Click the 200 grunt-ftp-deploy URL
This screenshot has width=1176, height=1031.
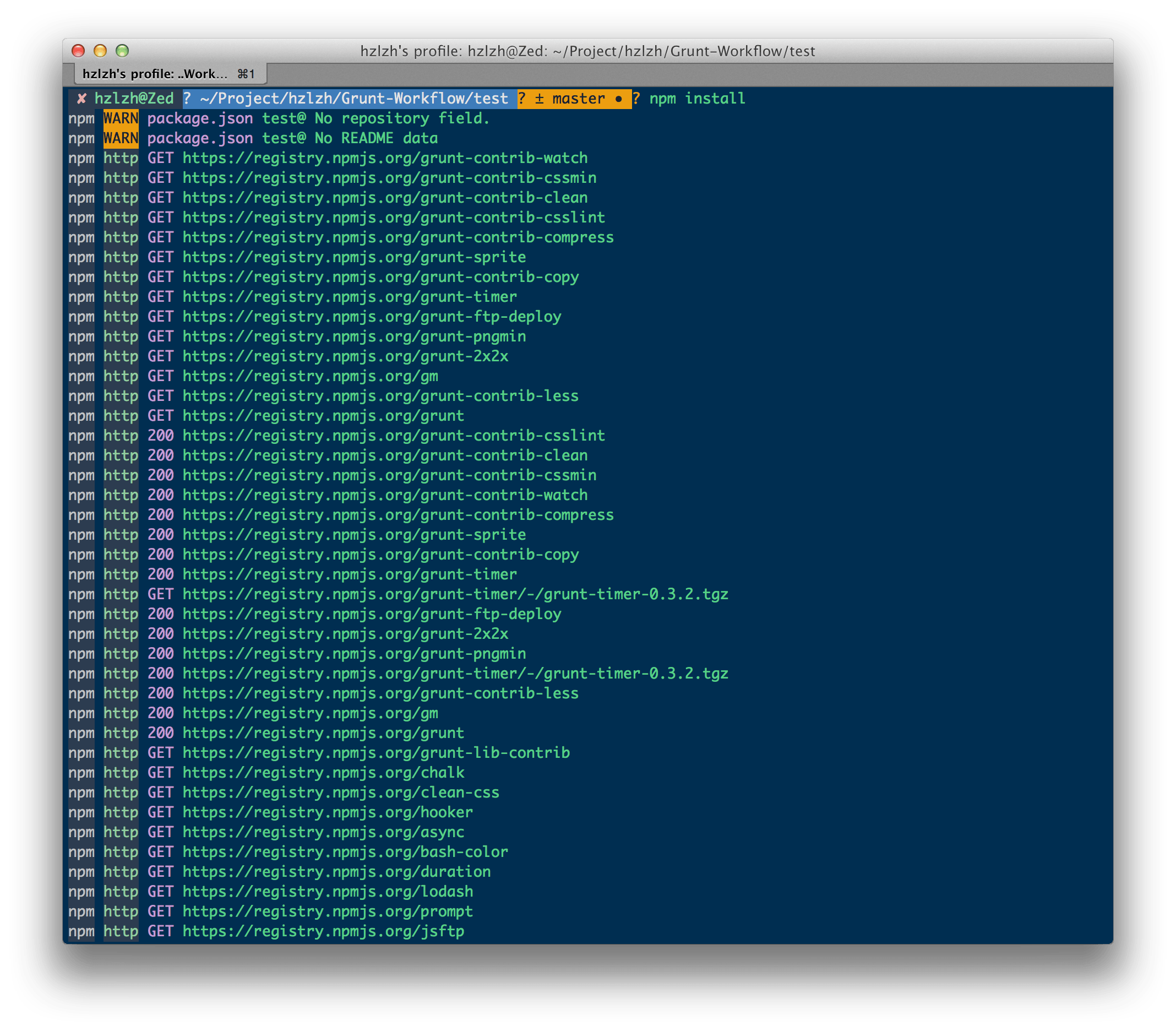pyautogui.click(x=372, y=615)
